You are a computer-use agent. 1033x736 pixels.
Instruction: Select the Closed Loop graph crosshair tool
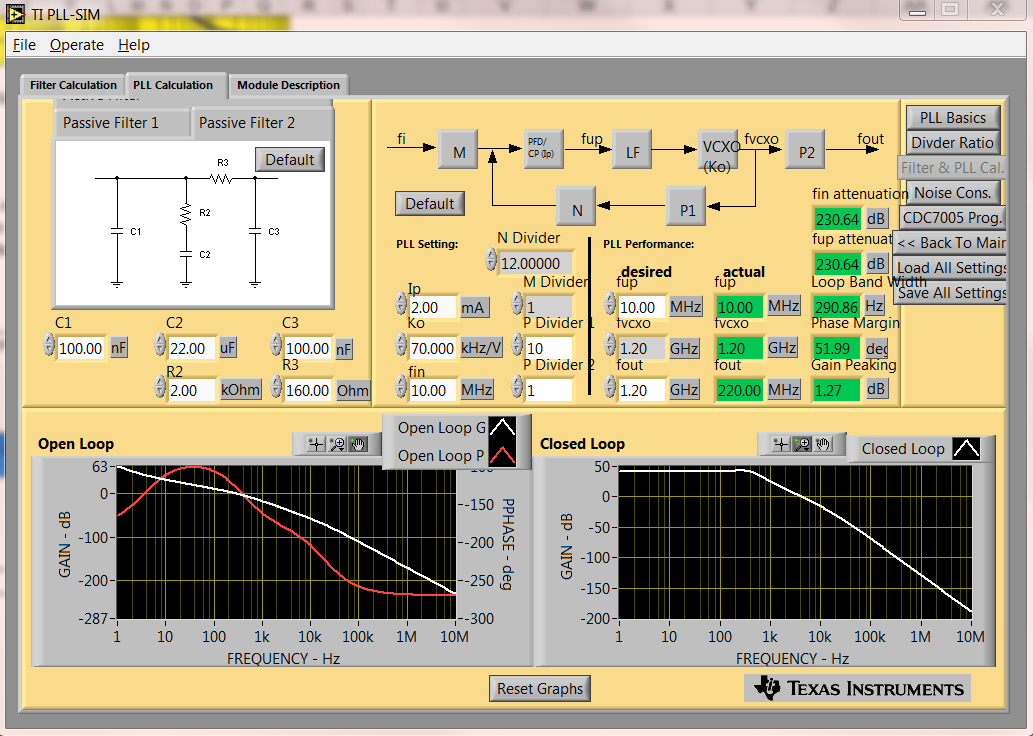coord(783,445)
